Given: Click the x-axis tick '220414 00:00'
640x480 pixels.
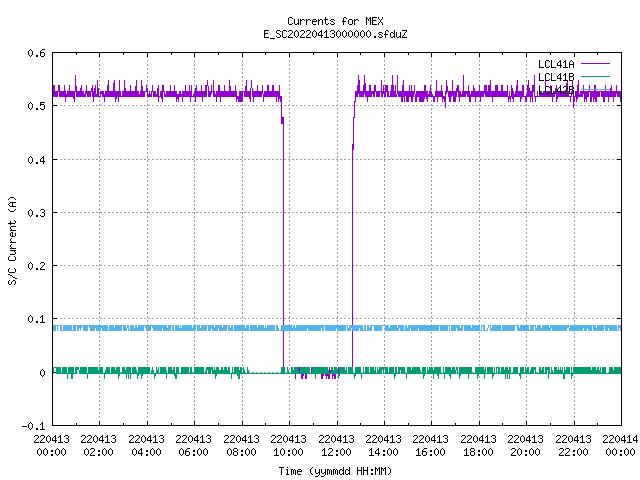Looking at the screenshot, I should [x=620, y=446].
